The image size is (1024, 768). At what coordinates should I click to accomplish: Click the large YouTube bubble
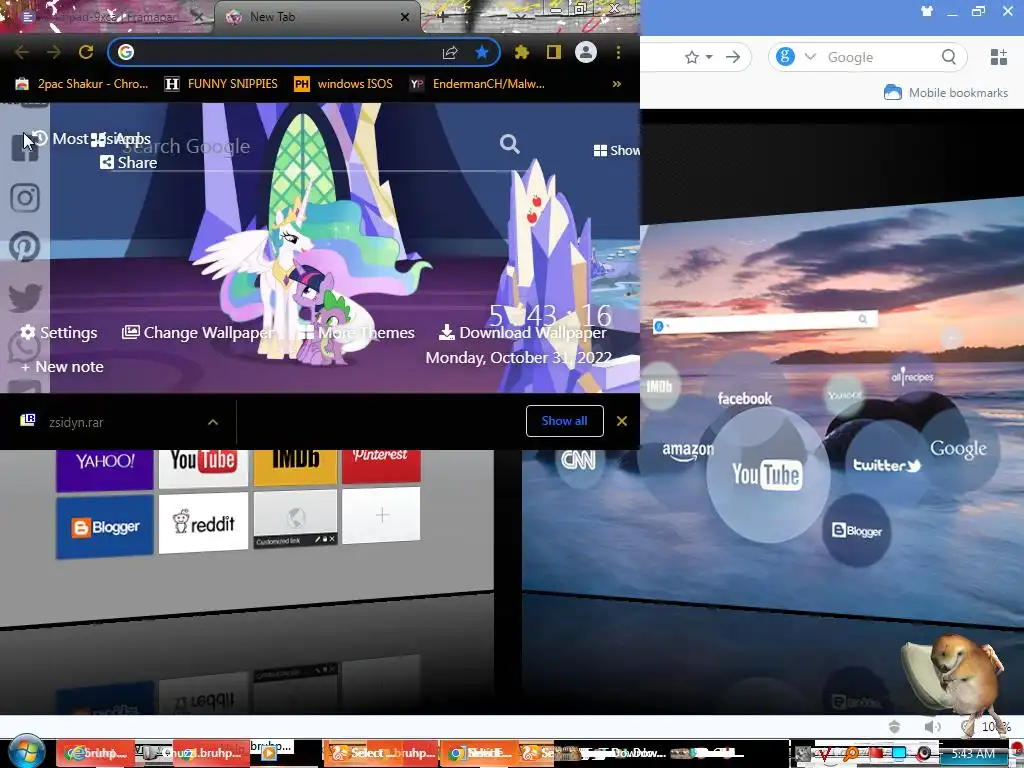point(767,475)
